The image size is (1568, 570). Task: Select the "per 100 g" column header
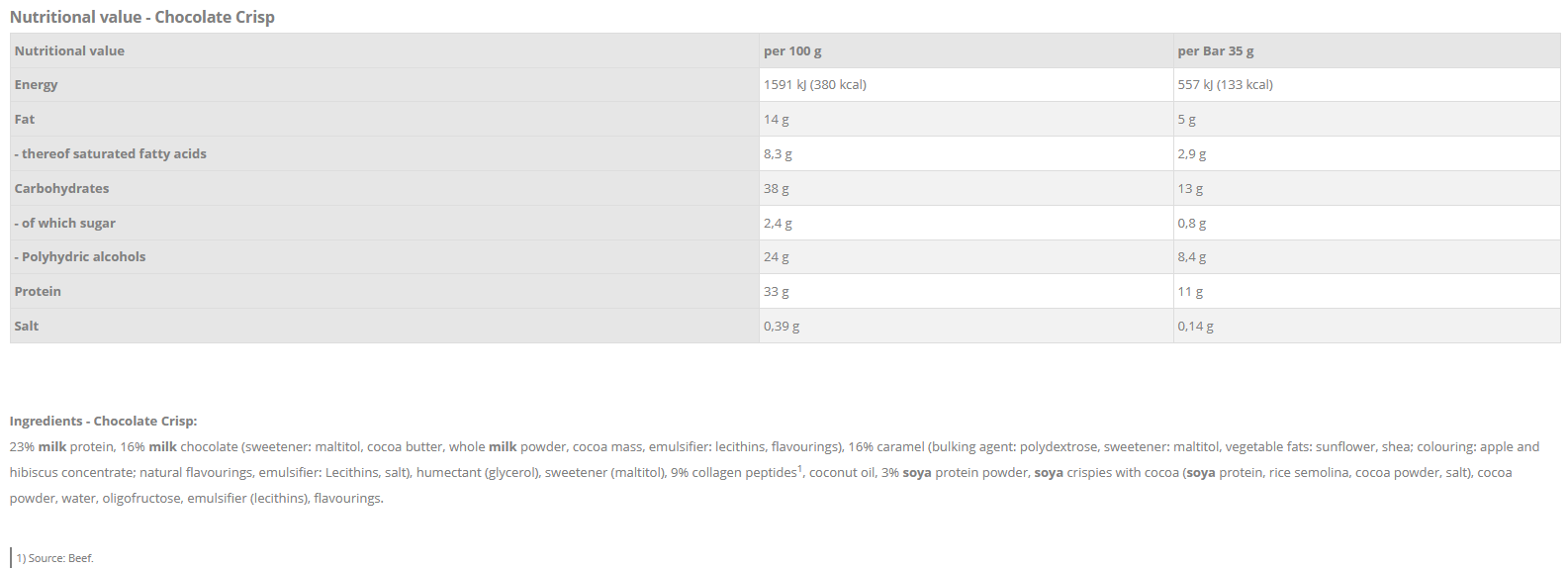tap(792, 50)
